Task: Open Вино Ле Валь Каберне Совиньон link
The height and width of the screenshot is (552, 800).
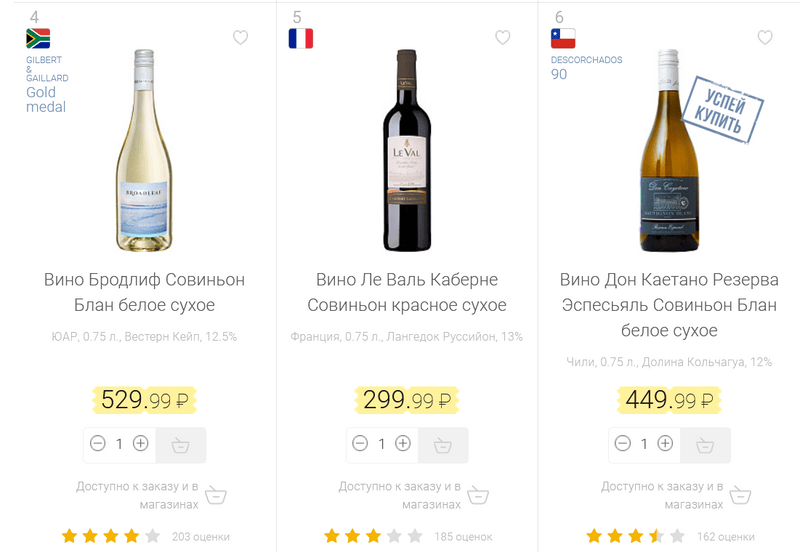Action: point(407,292)
